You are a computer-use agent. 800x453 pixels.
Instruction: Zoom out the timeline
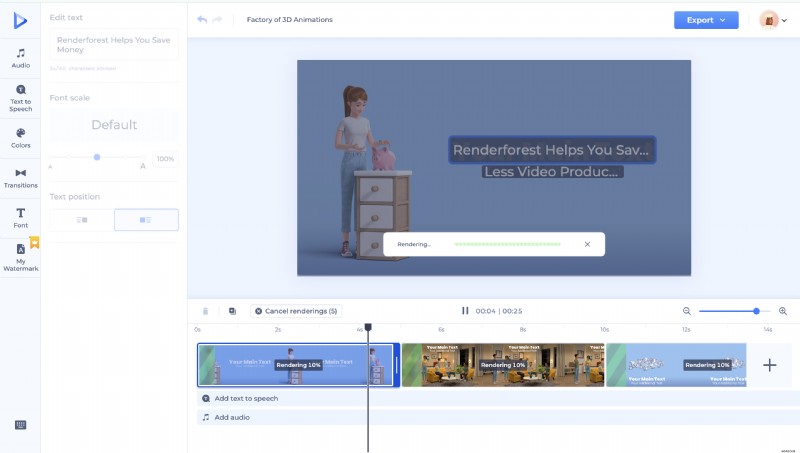tap(687, 311)
